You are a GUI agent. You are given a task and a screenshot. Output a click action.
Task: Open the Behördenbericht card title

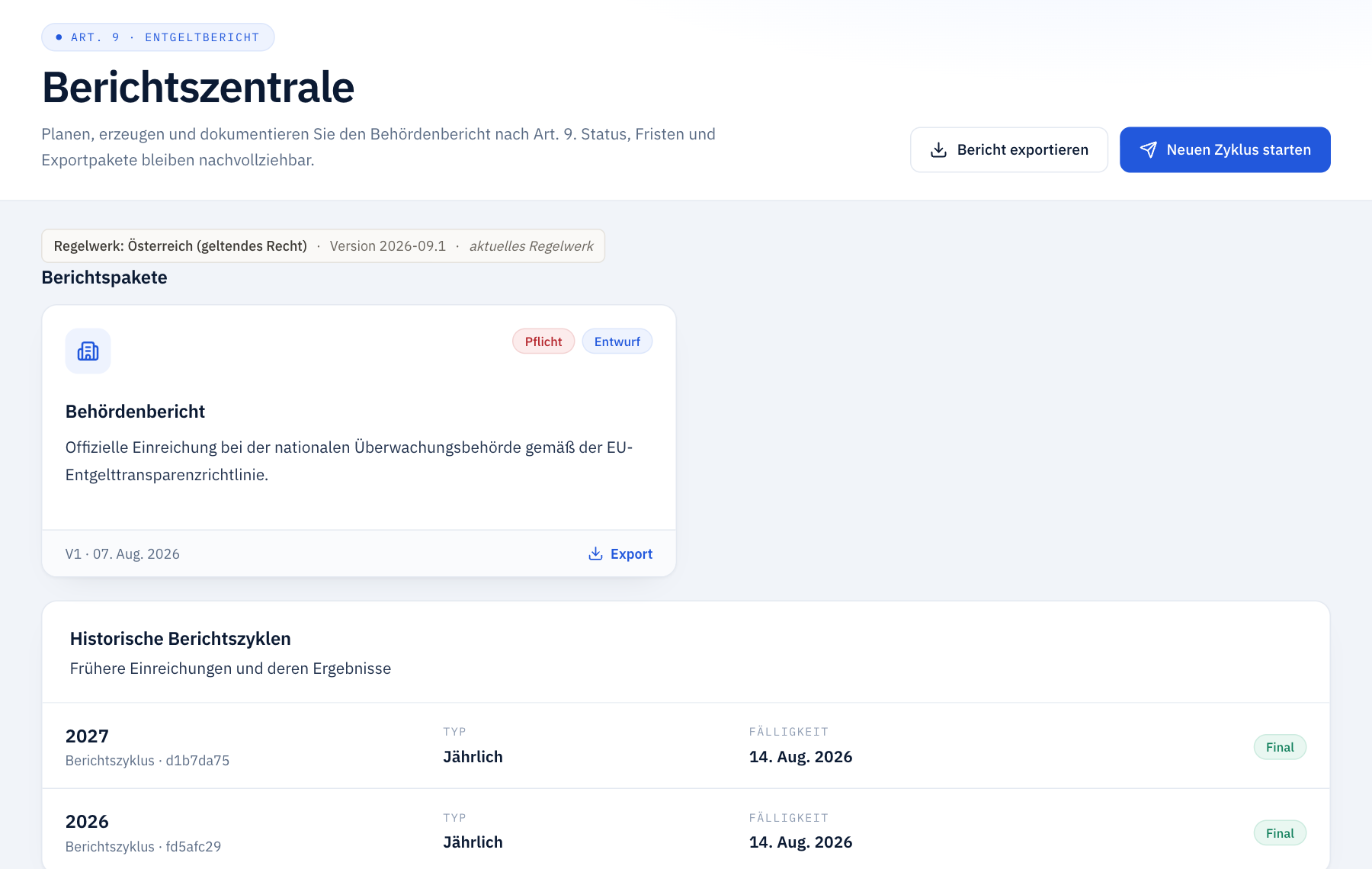(135, 412)
